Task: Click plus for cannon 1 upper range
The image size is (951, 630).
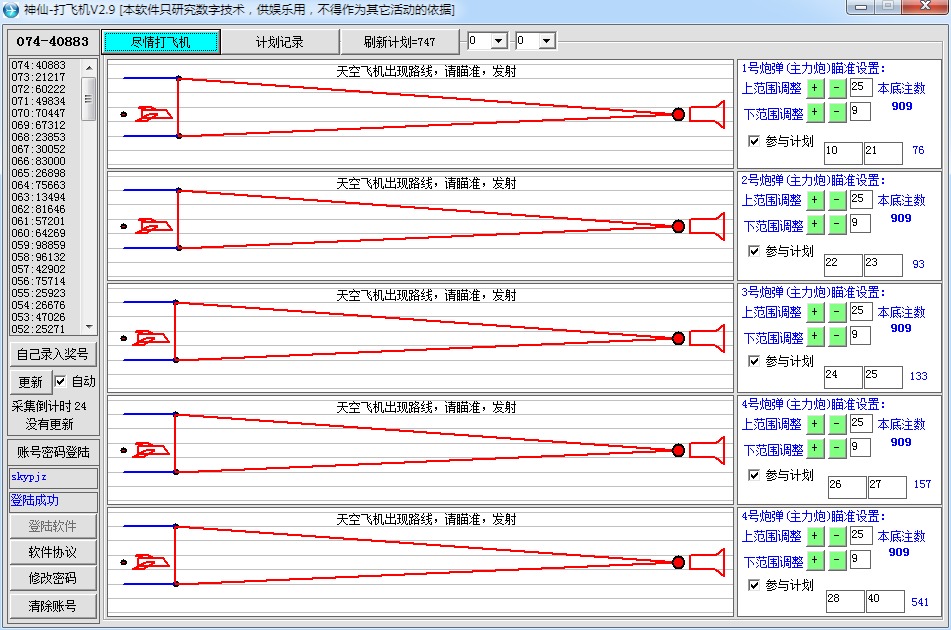Action: [815, 88]
